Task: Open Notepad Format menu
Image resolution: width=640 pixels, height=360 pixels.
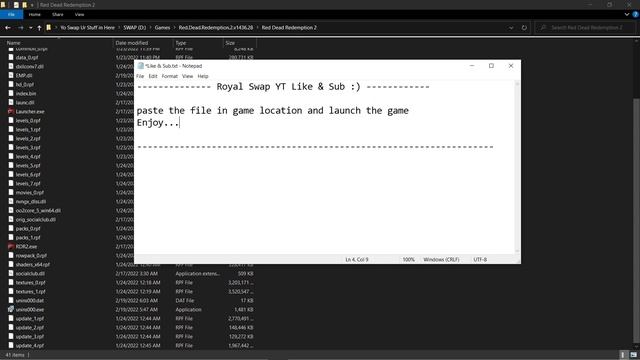Action: coord(169,76)
